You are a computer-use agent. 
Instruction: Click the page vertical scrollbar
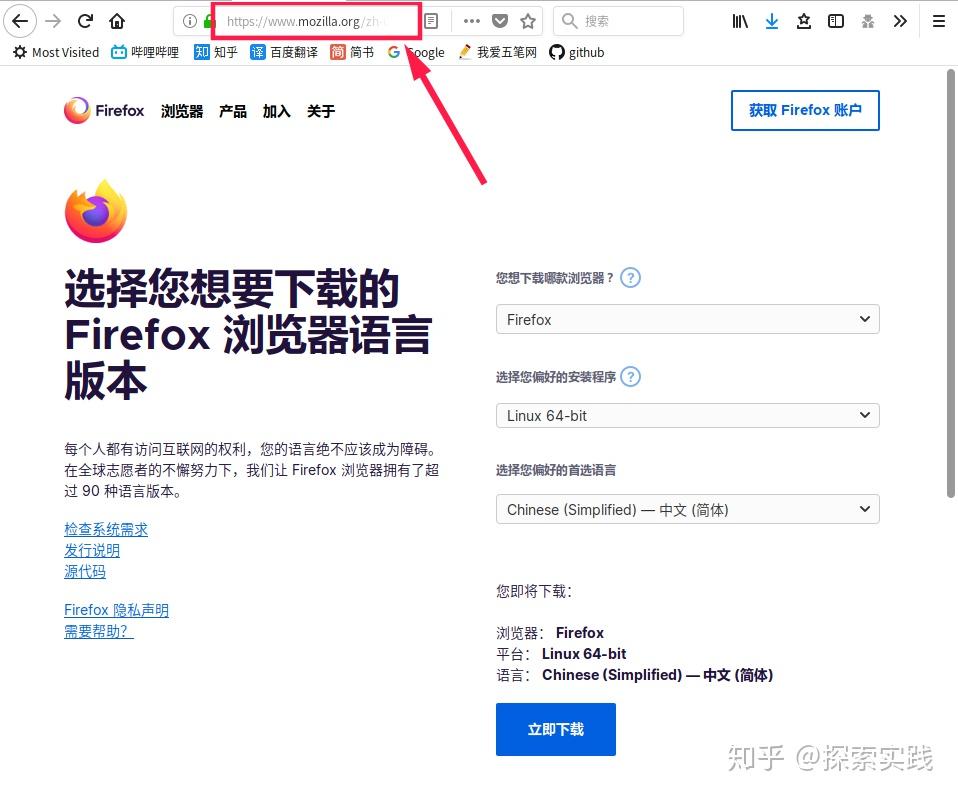tap(951, 283)
